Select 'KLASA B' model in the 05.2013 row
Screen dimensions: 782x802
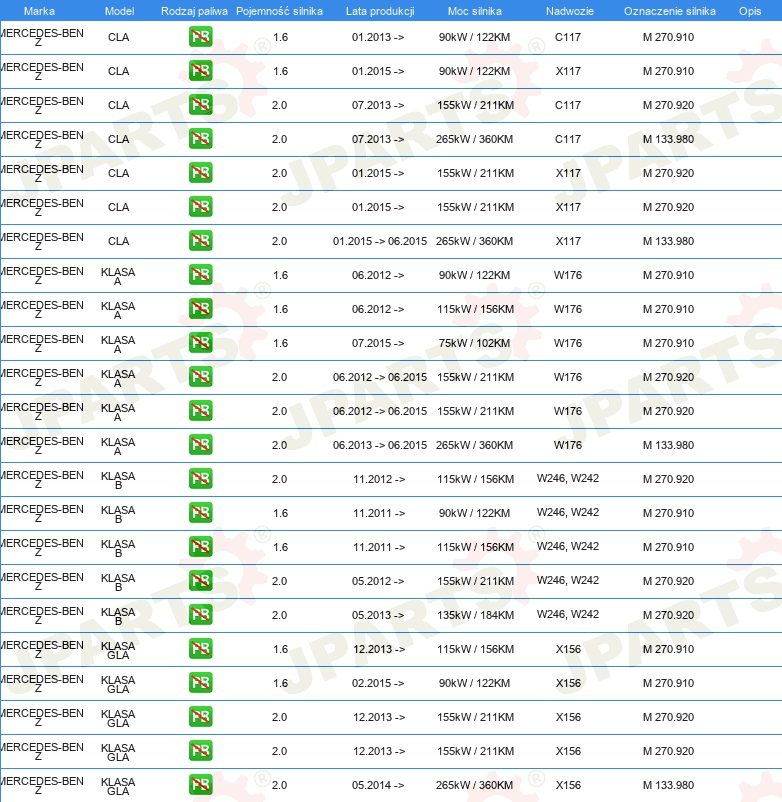point(118,616)
